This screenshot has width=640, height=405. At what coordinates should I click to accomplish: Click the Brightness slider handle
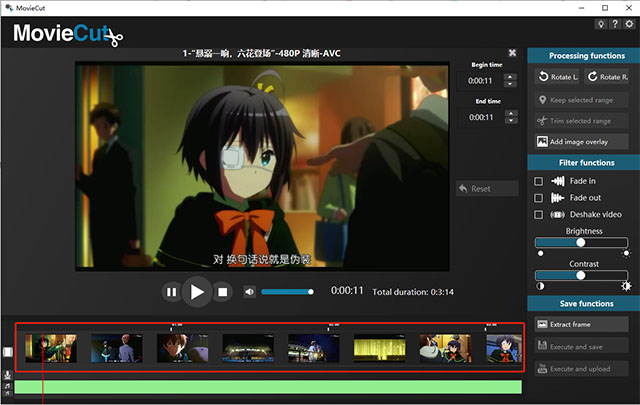[580, 242]
